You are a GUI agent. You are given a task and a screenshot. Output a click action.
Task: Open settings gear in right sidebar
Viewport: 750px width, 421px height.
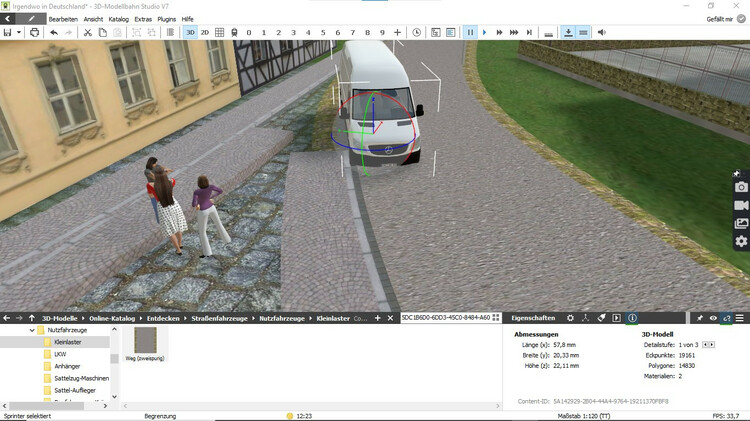[x=741, y=241]
